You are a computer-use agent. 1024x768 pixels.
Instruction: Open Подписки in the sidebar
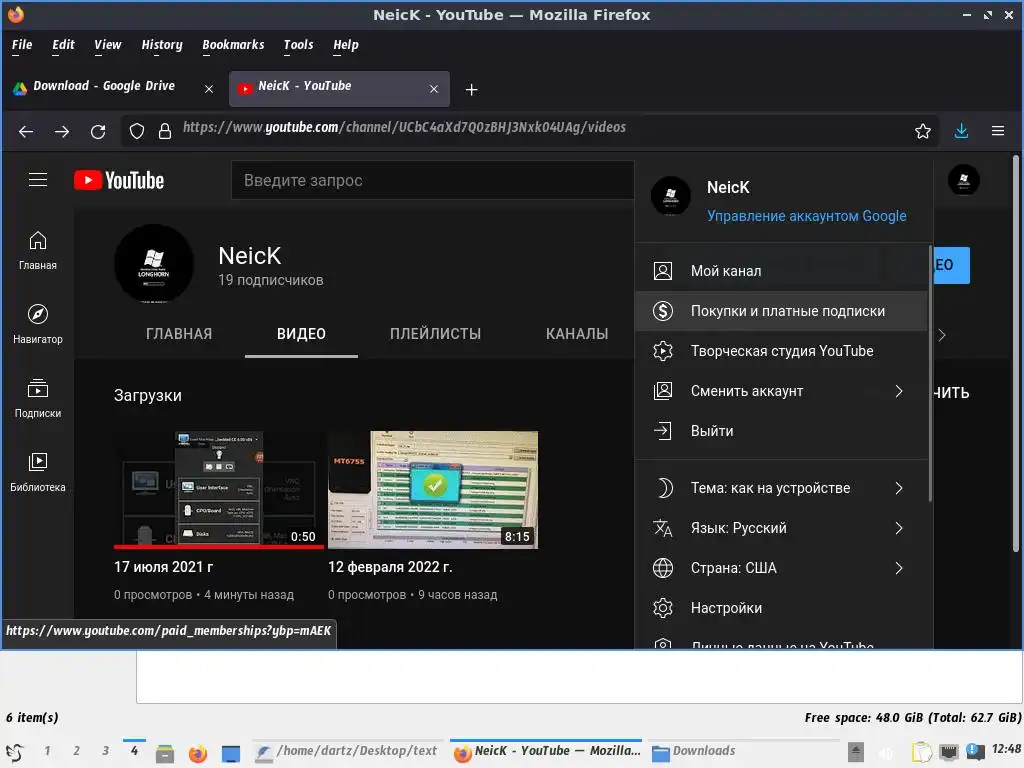(x=38, y=398)
